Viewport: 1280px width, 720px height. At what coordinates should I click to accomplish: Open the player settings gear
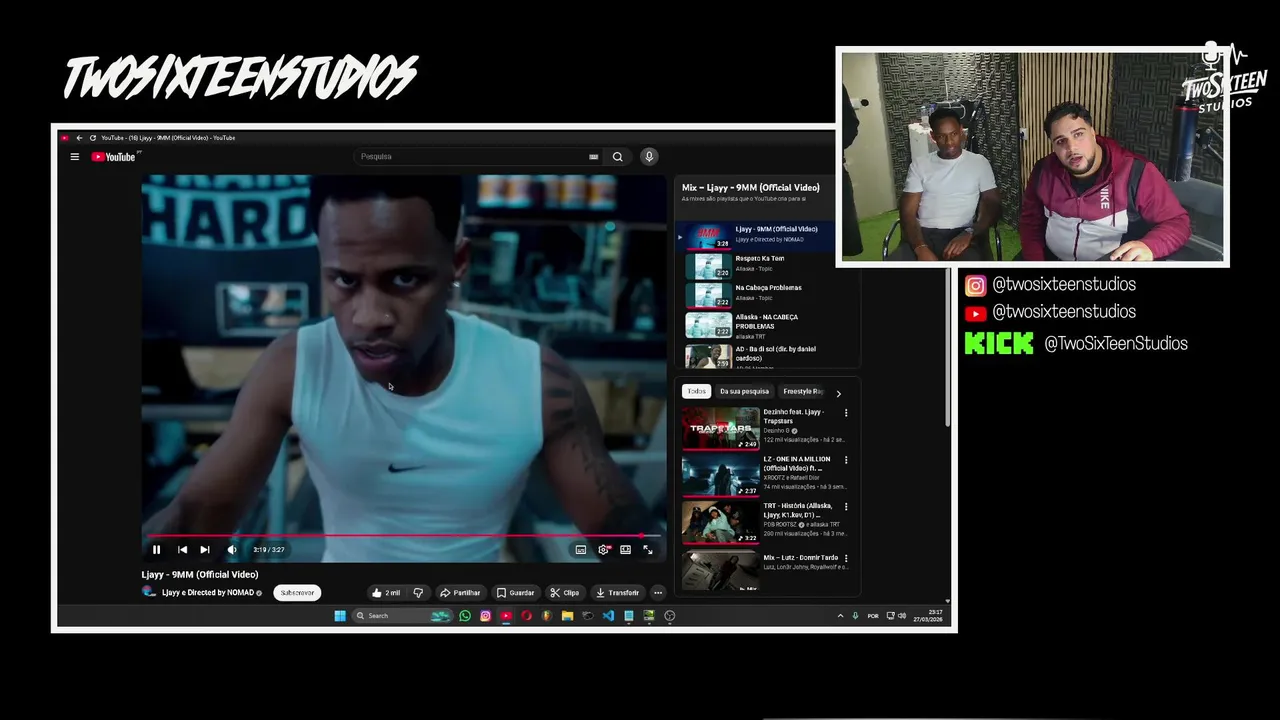603,549
